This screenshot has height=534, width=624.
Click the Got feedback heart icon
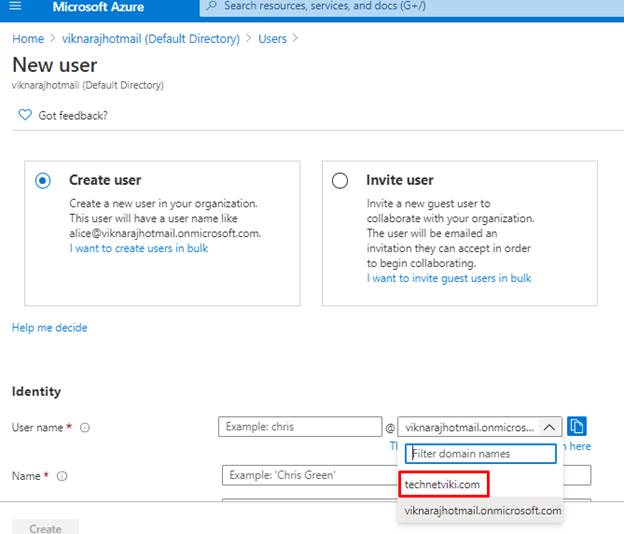point(25,115)
